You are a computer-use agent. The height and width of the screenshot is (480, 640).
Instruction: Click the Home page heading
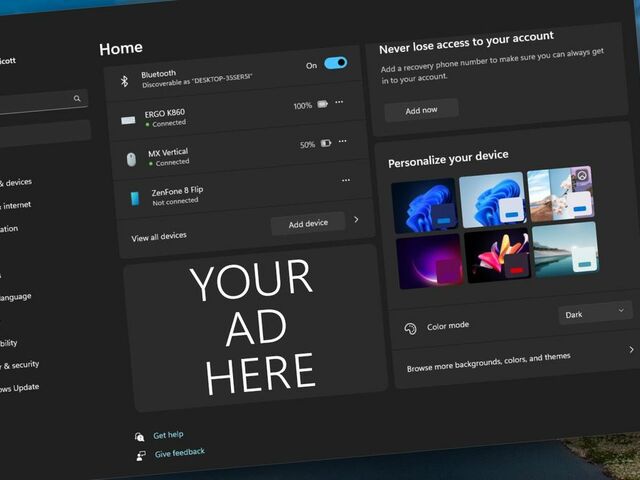[x=121, y=49]
